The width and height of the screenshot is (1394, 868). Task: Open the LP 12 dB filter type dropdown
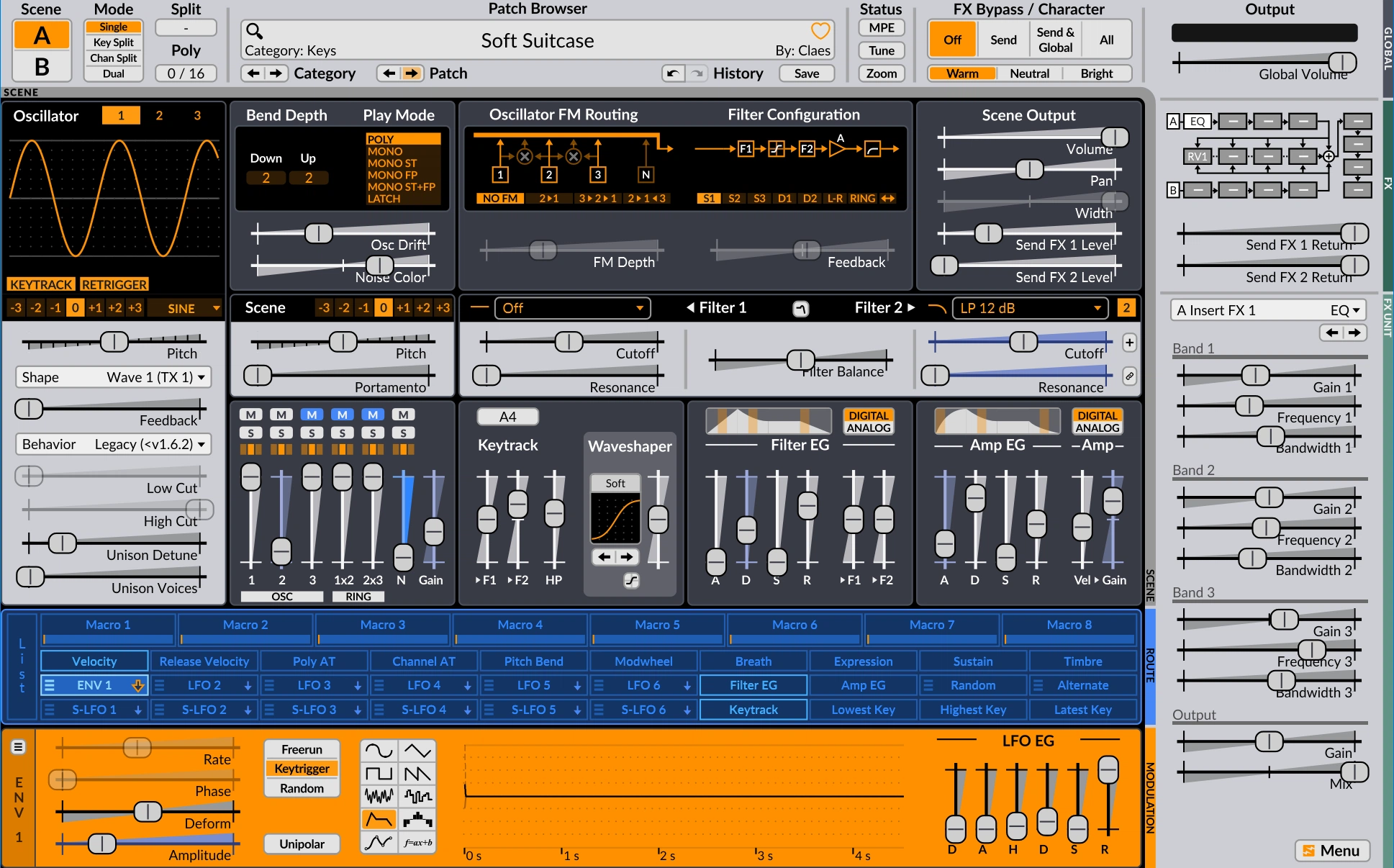[x=1029, y=308]
